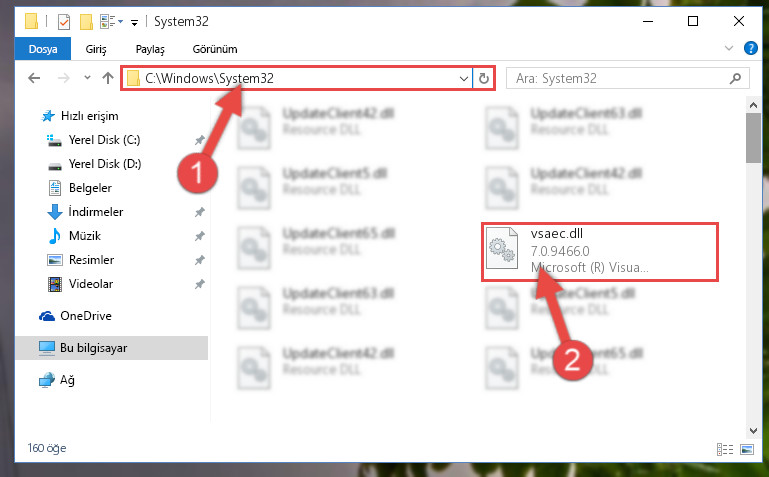Switch to large thumbnails view layout
The height and width of the screenshot is (477, 769).
coord(747,449)
